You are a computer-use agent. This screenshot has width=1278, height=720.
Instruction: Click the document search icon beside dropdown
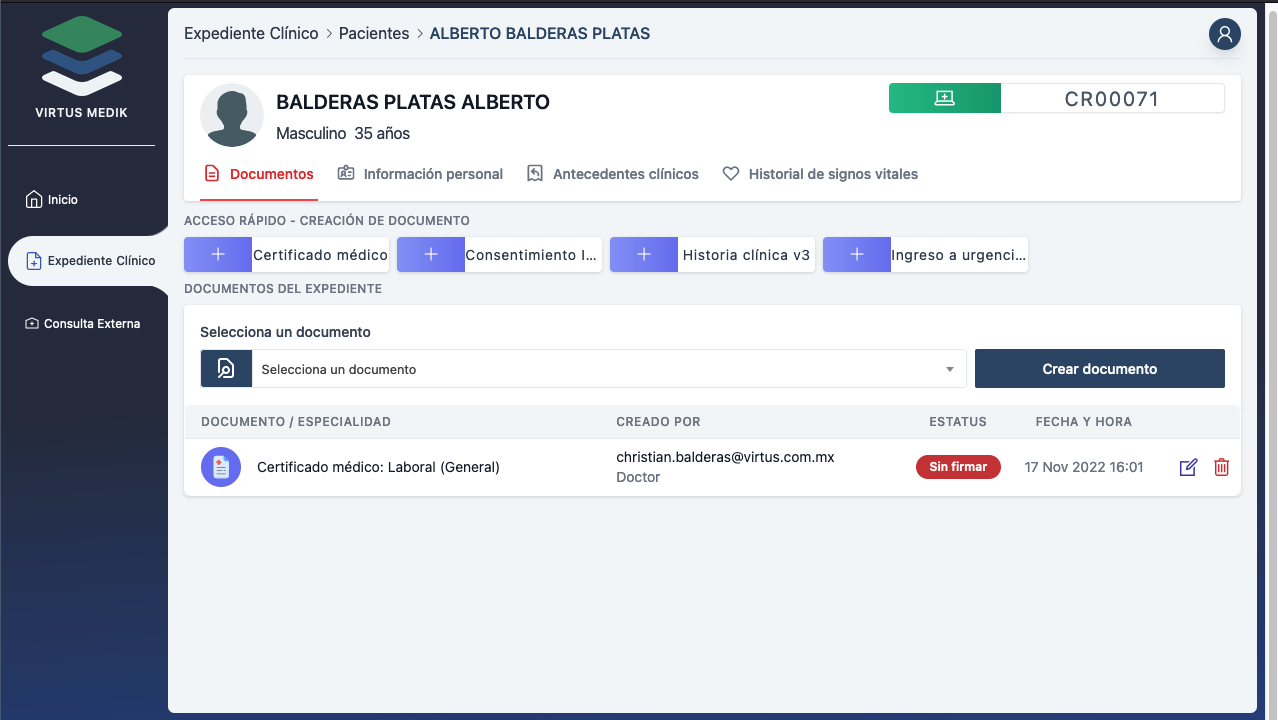pyautogui.click(x=226, y=369)
